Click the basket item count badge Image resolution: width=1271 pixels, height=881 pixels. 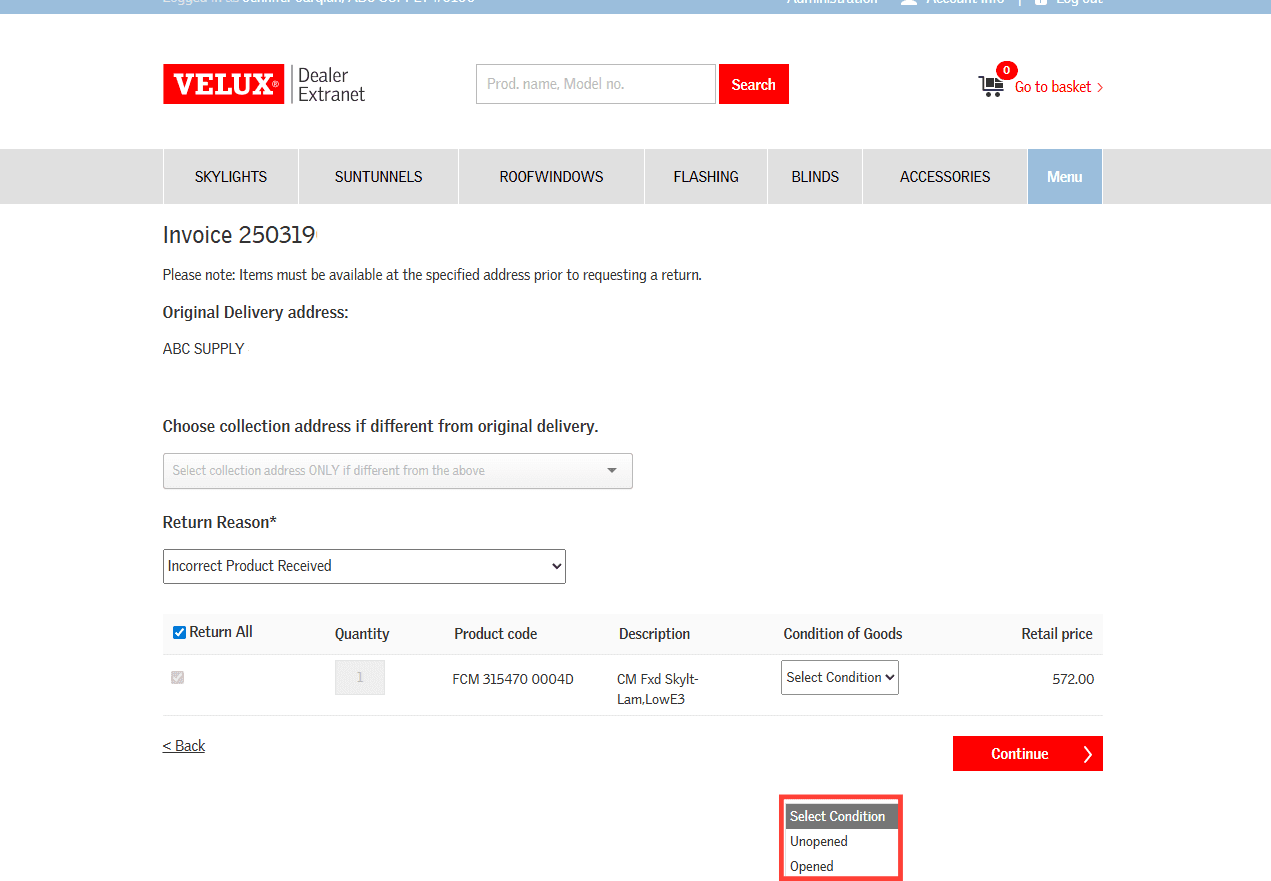(x=1006, y=70)
